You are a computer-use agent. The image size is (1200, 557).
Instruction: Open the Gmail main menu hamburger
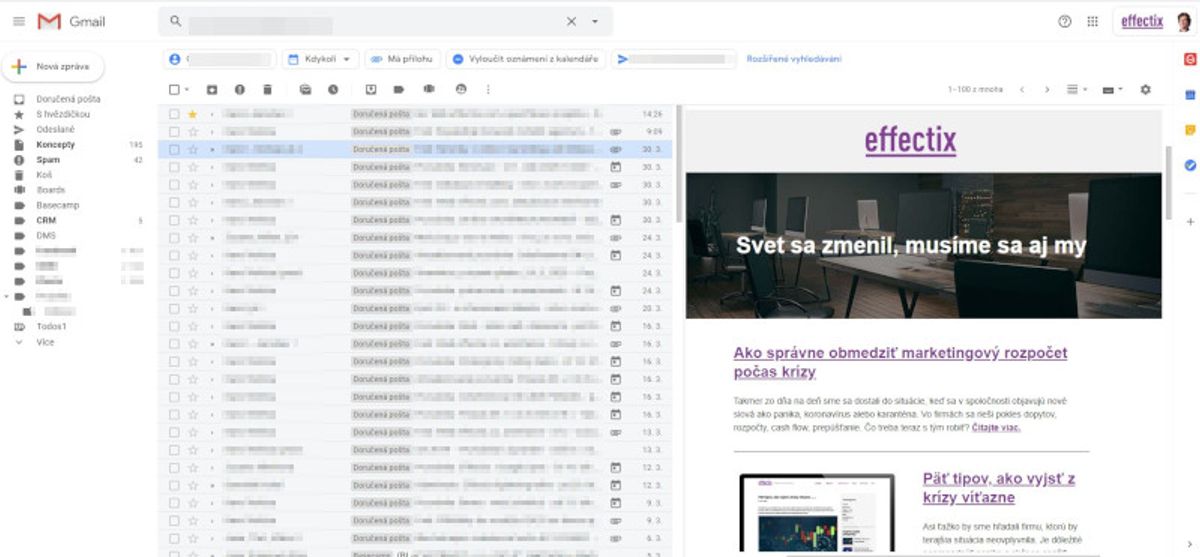tap(18, 21)
